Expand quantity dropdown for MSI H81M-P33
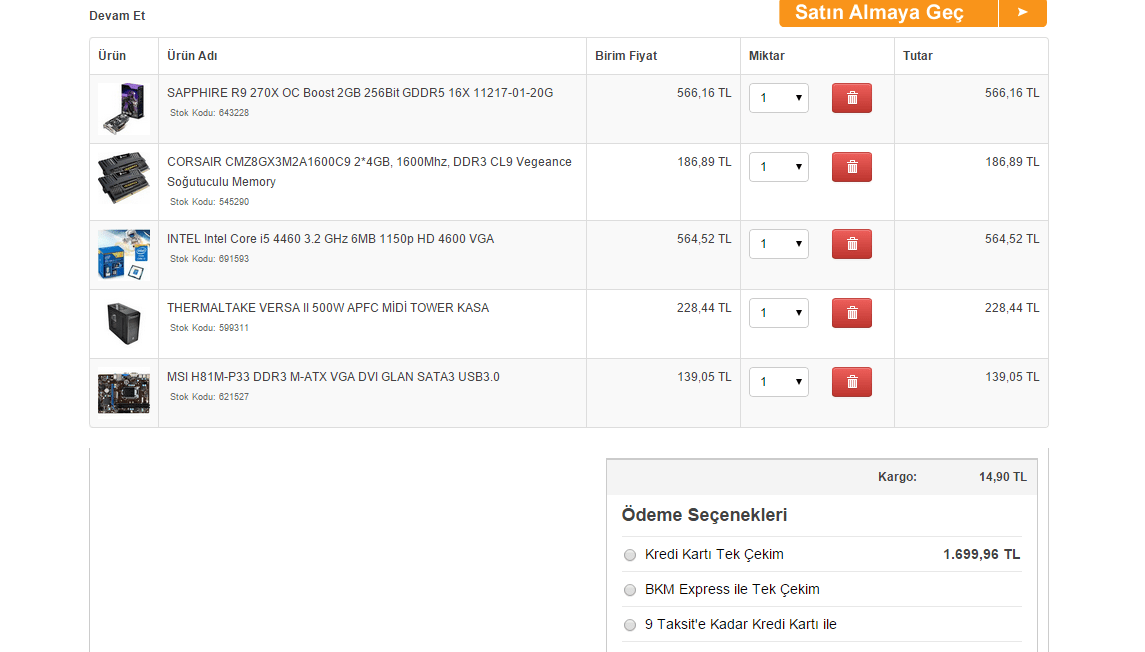1145x652 pixels. 778,382
